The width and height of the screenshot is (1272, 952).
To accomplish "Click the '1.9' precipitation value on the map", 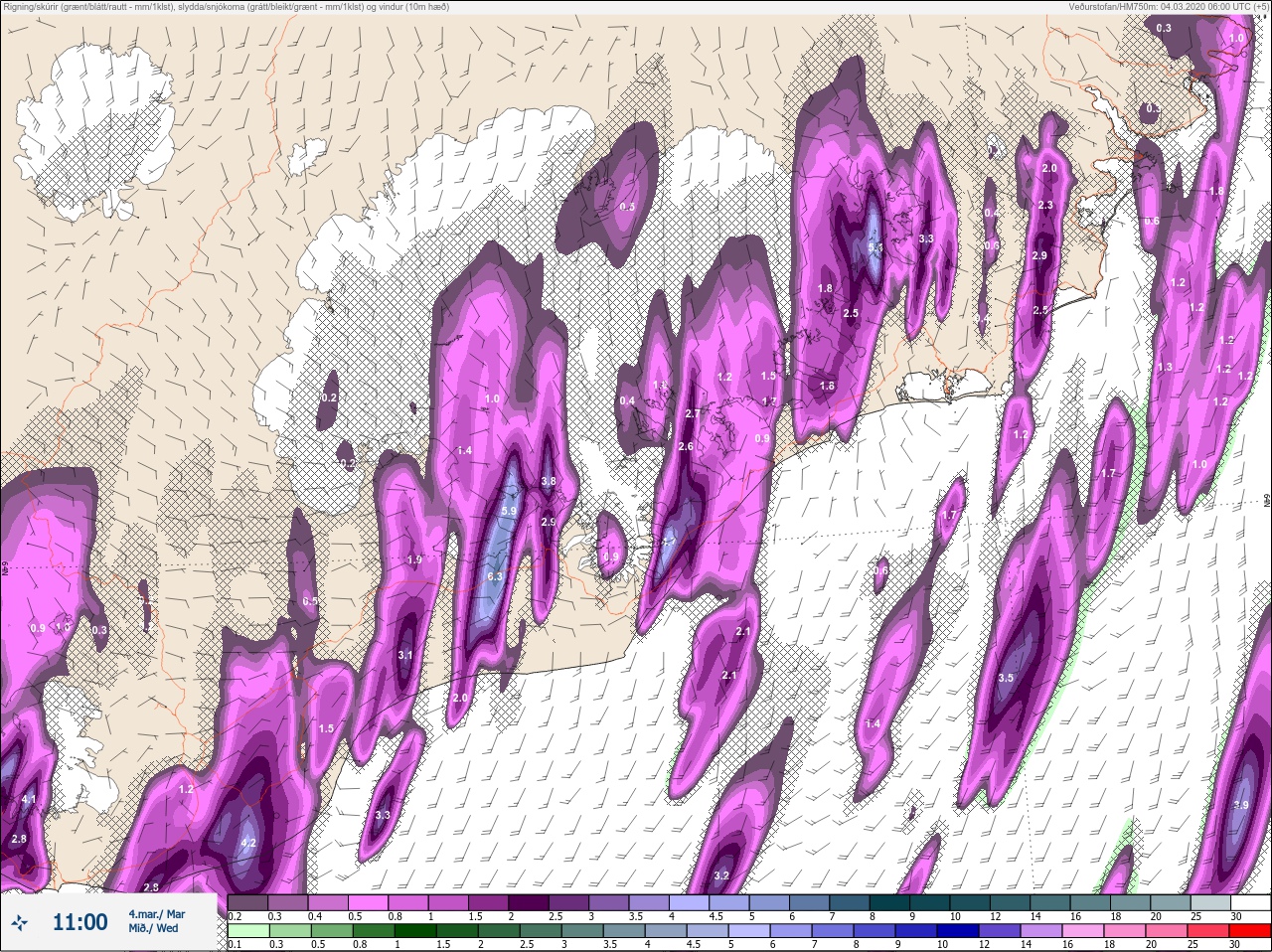I will click(415, 559).
